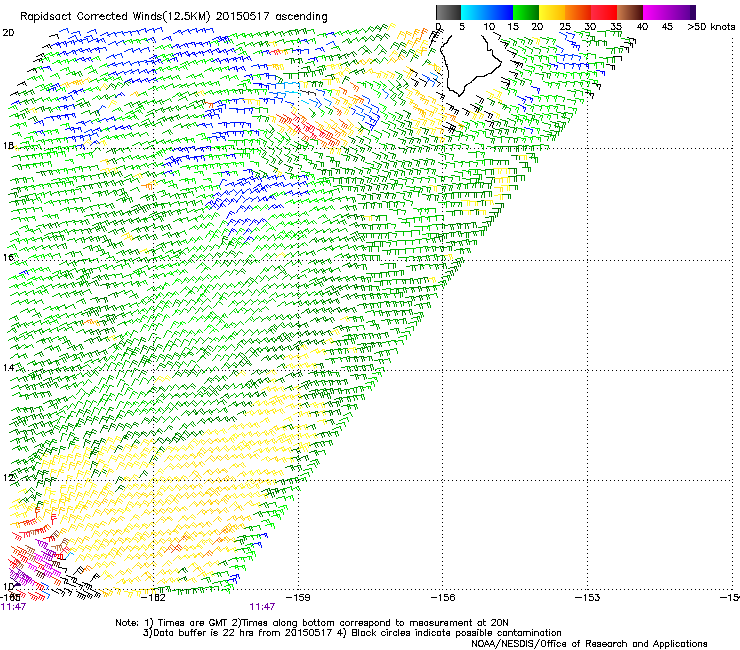Image resolution: width=740 pixels, height=650 pixels.
Task: Click 'Black circles indicate possible contamination' note
Action: (456, 633)
